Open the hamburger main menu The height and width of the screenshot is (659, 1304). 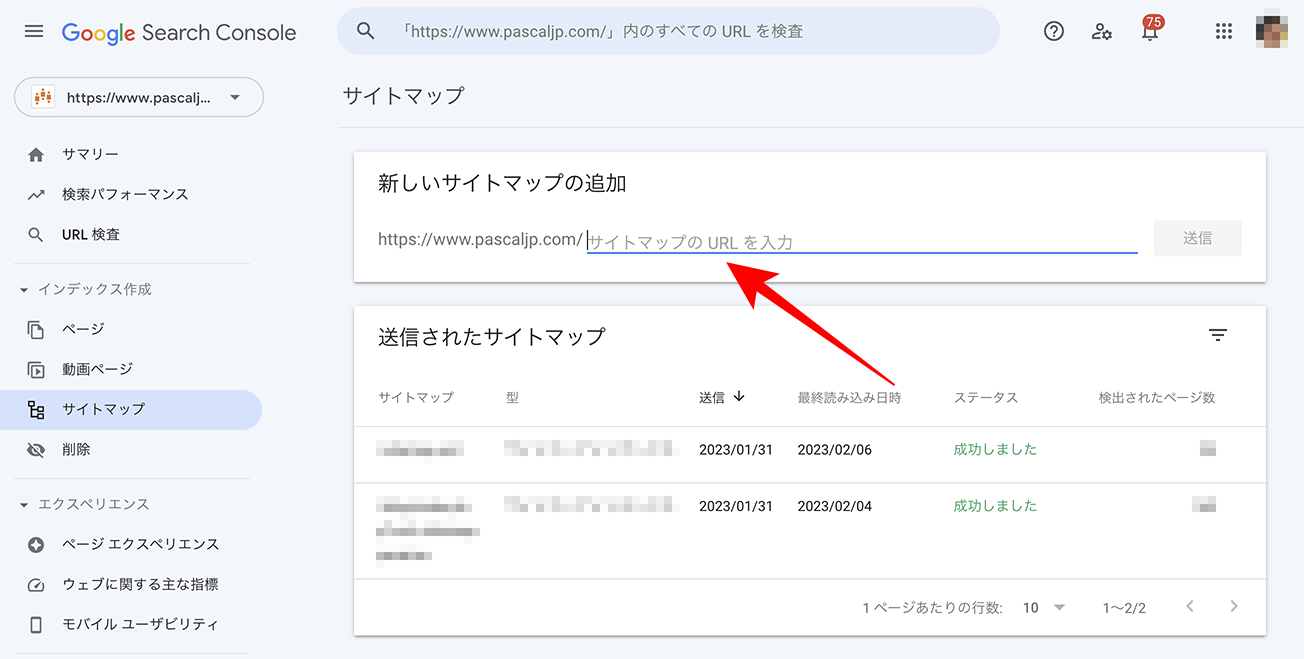coord(34,31)
